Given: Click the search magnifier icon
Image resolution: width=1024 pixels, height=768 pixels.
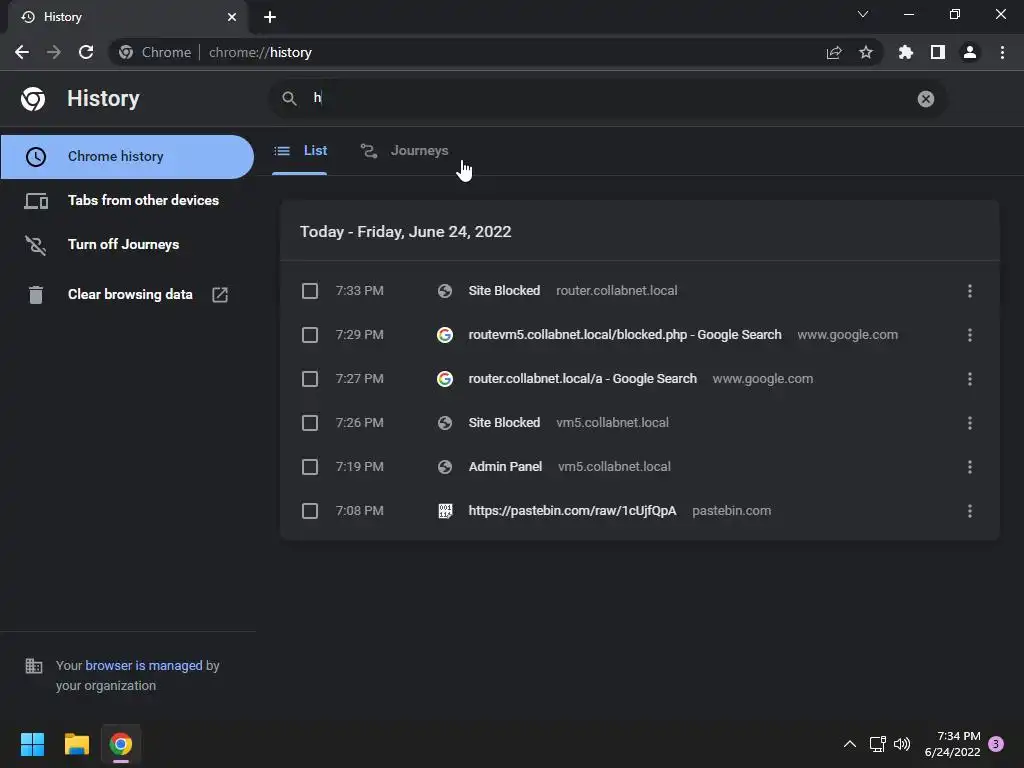Looking at the screenshot, I should point(289,99).
